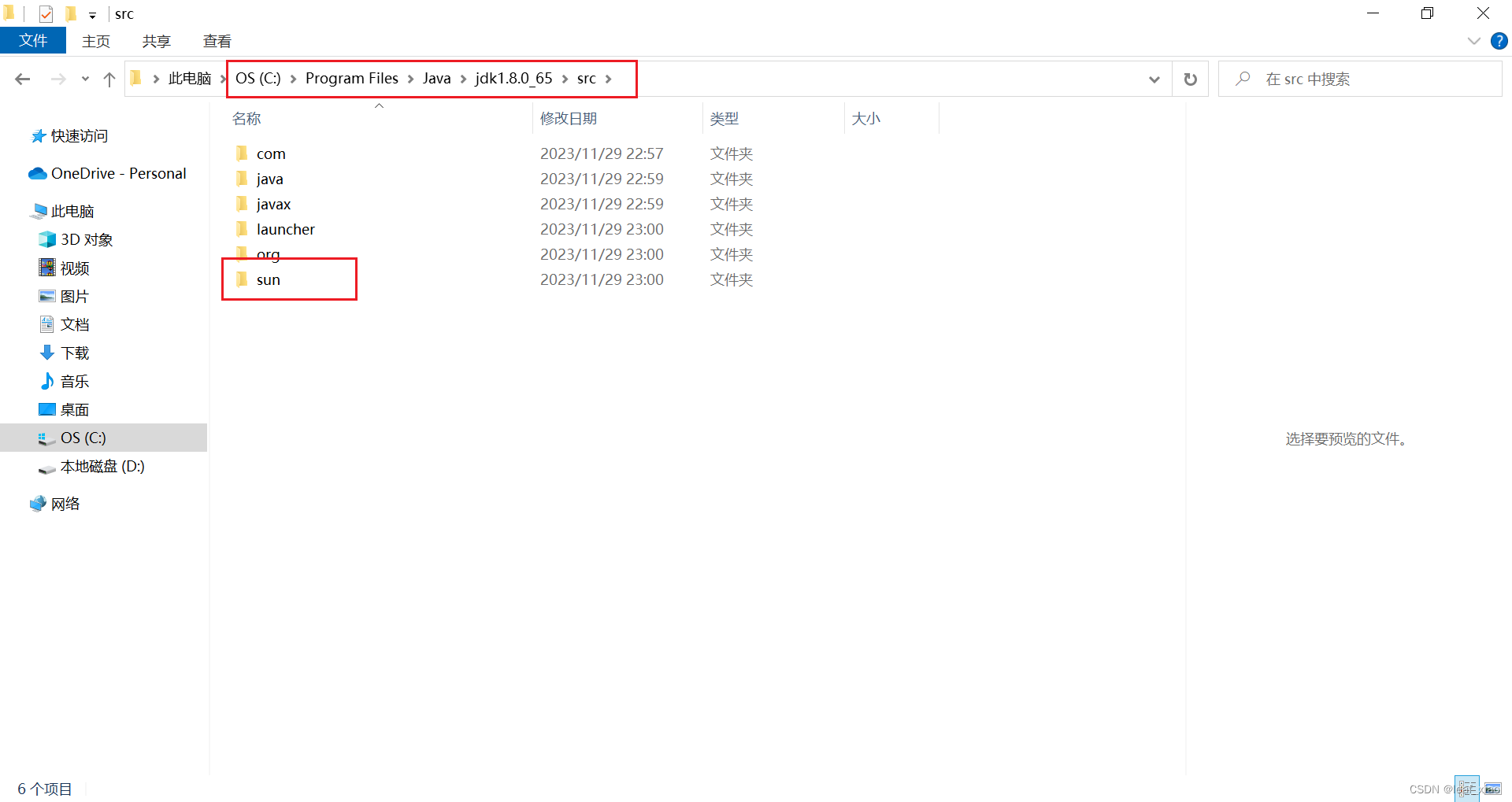This screenshot has width=1512, height=802.
Task: Click the Forward navigation arrow
Action: point(58,79)
